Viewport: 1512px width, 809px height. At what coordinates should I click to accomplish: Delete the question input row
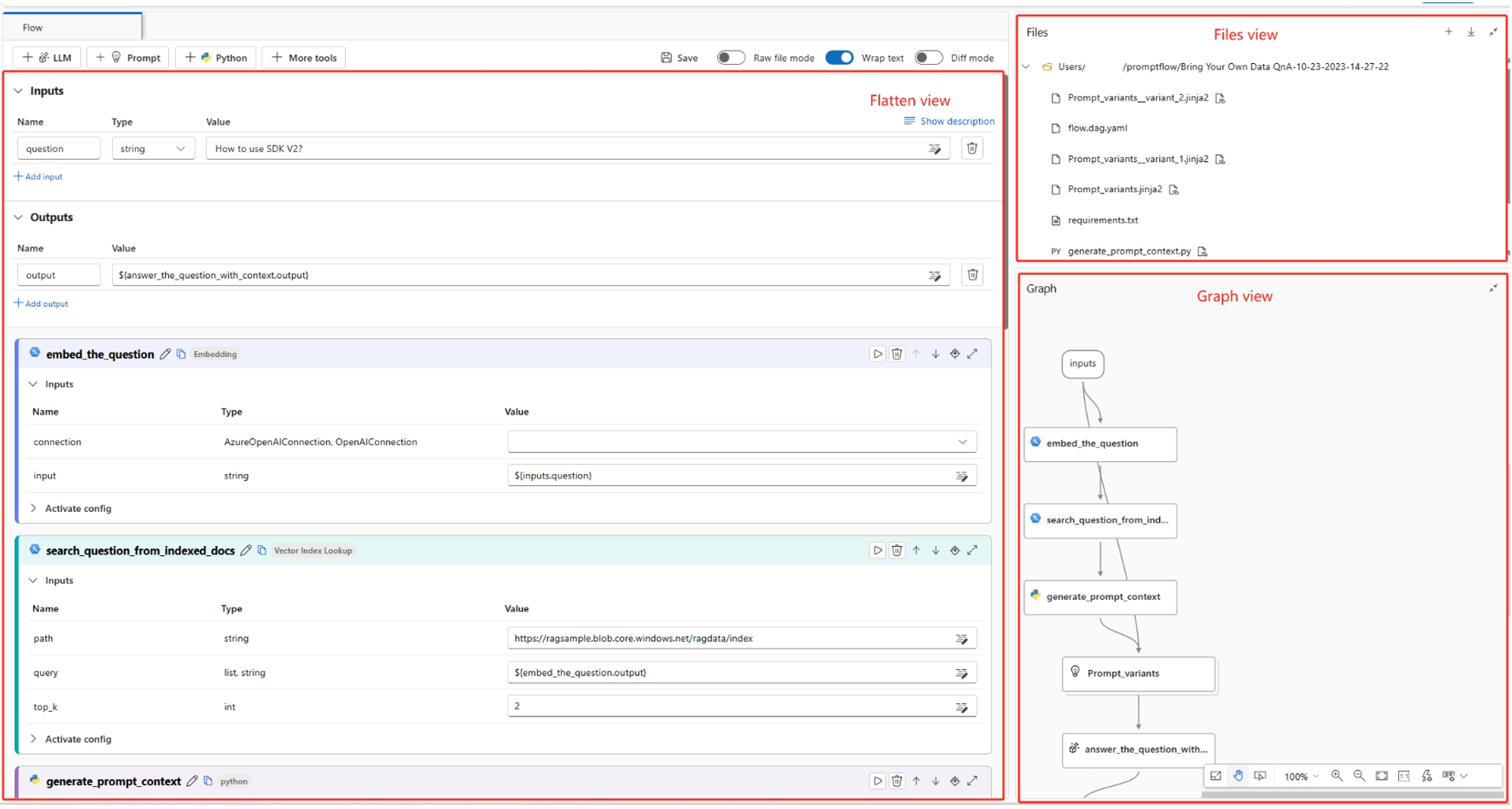(x=972, y=149)
